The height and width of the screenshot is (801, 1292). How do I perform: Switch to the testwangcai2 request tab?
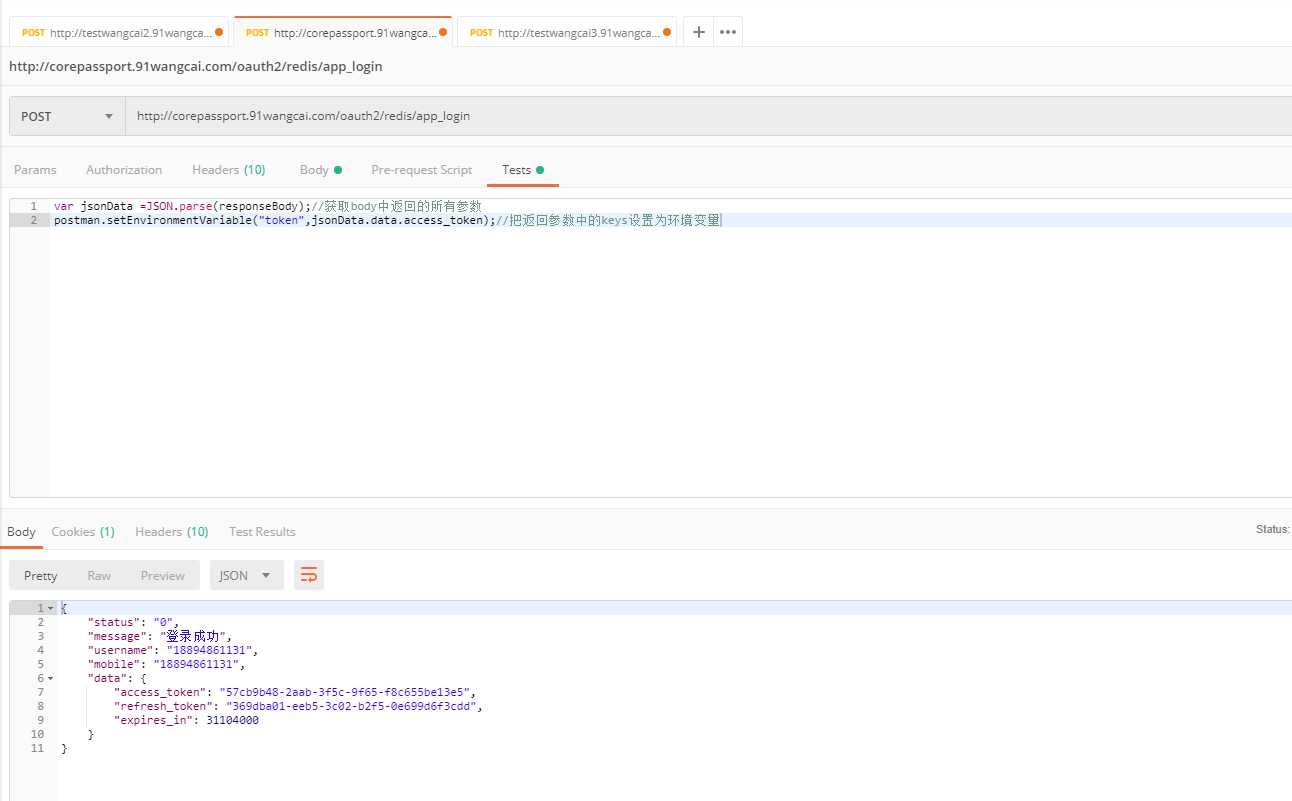119,32
